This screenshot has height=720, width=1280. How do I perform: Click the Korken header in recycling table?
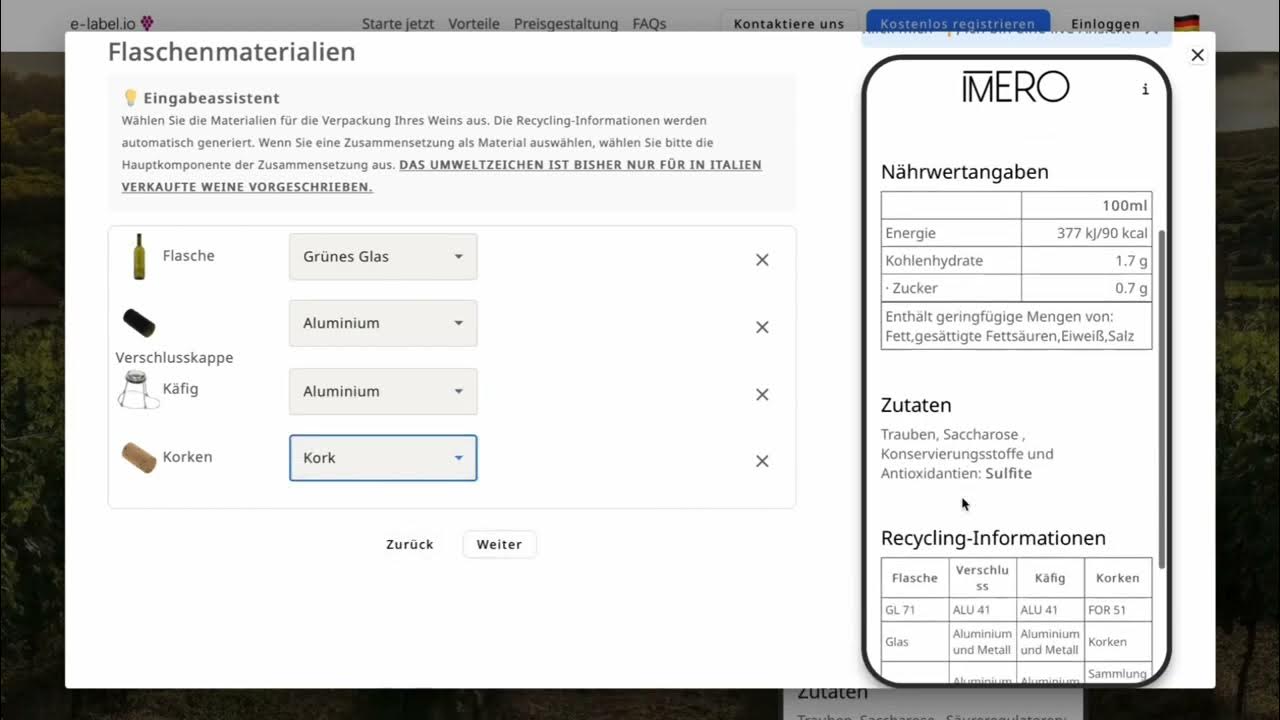click(x=1118, y=578)
